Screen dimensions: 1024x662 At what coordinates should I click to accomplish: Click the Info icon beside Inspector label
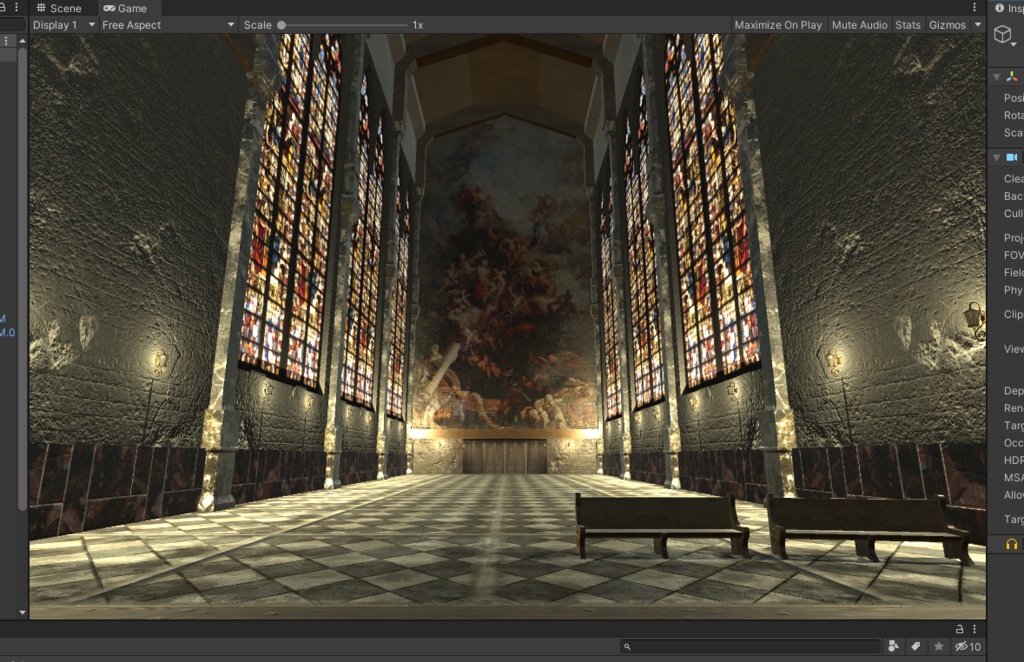coord(999,7)
